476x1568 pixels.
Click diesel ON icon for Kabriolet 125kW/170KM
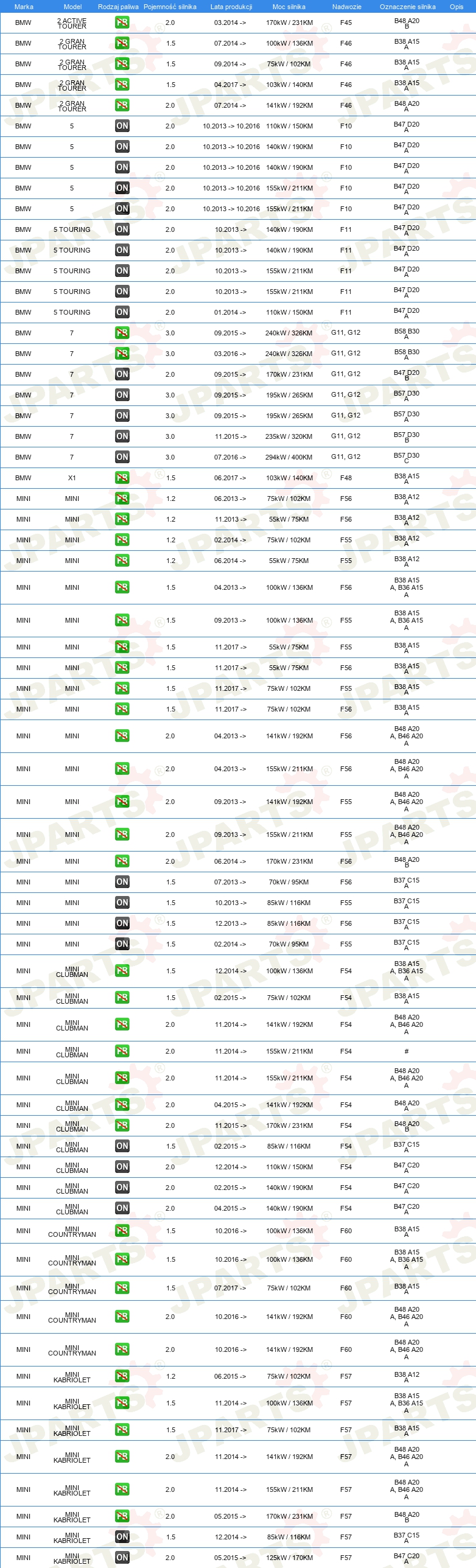pyautogui.click(x=122, y=1558)
